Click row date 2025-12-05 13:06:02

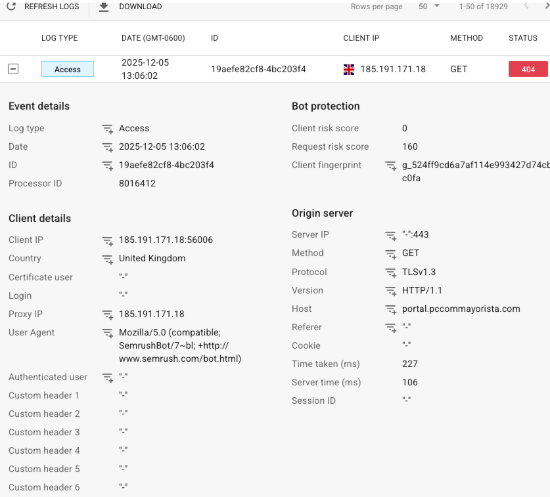pyautogui.click(x=145, y=69)
